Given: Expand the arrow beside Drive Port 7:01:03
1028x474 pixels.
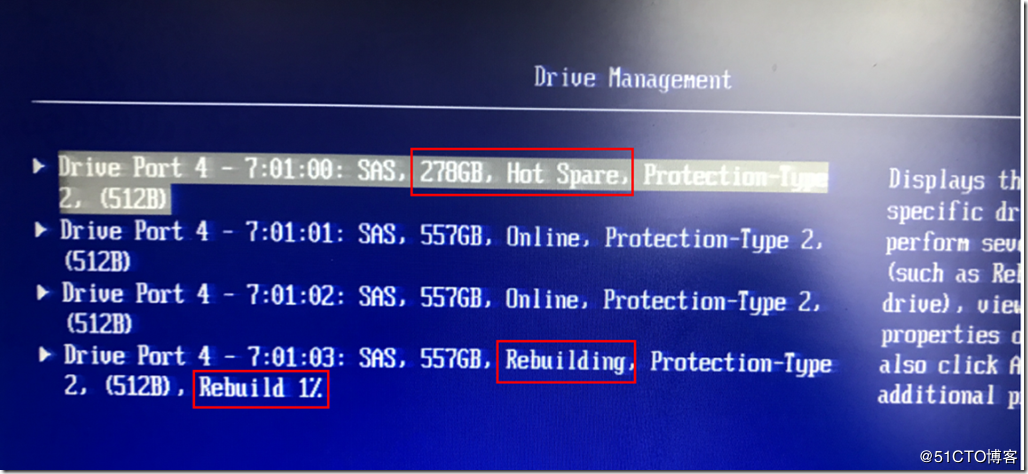Looking at the screenshot, I should click(45, 356).
